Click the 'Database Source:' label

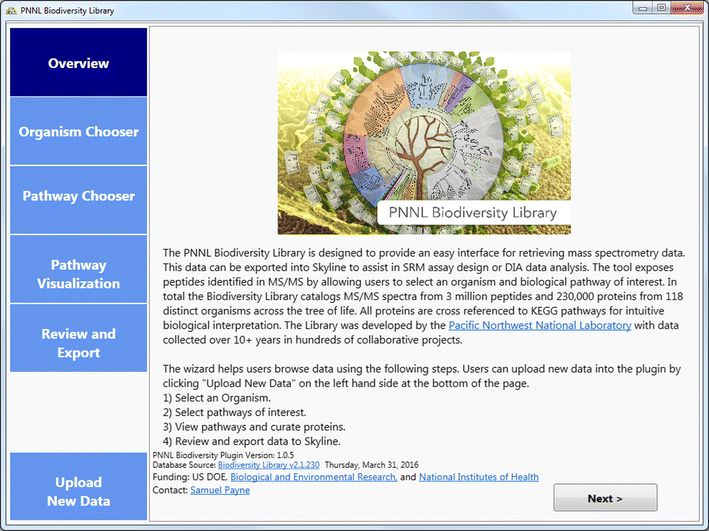(x=184, y=465)
